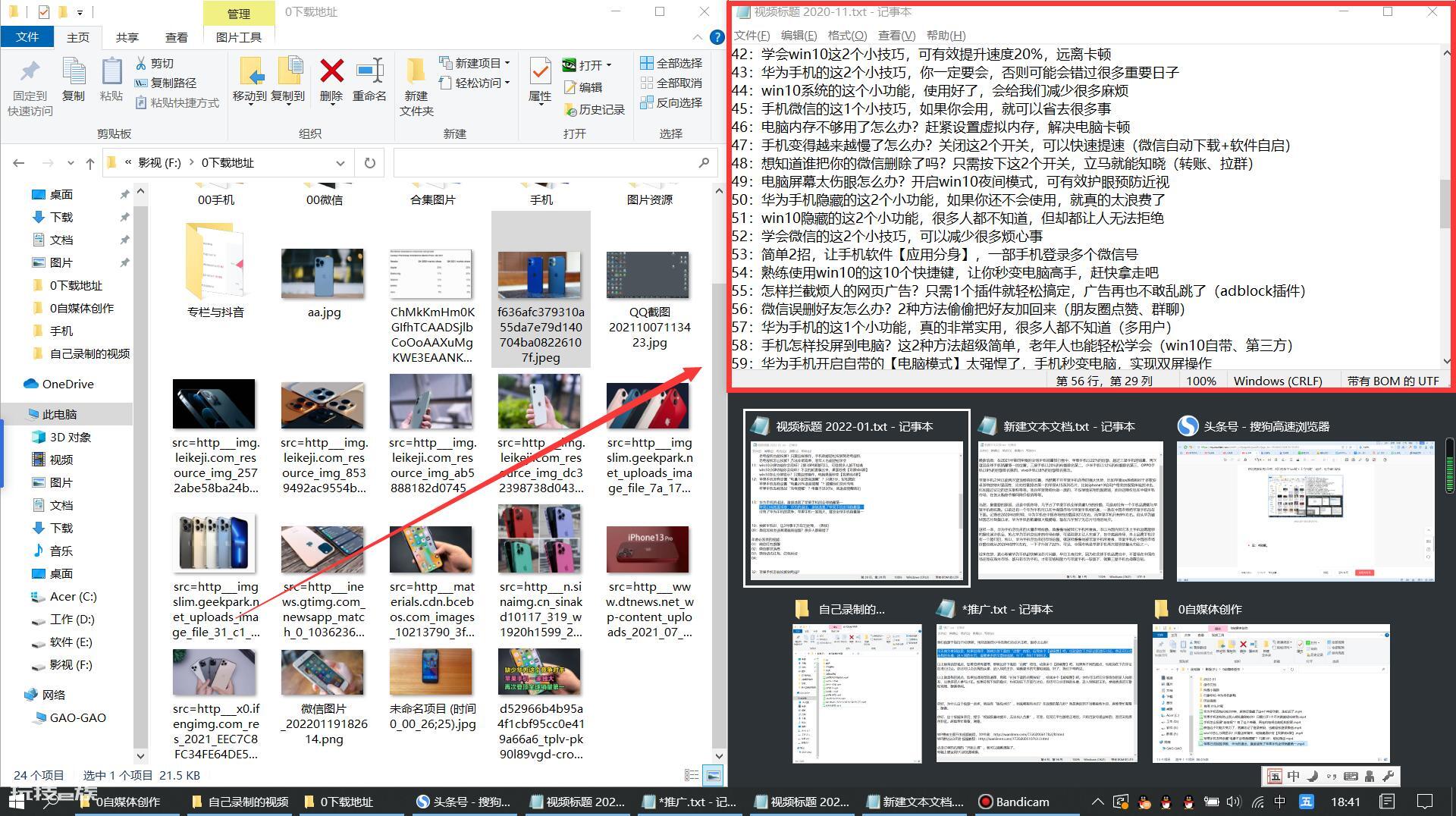This screenshot has height=816, width=1456.
Task: Switch to *推广.txt Notepad preview
Action: (1037, 681)
